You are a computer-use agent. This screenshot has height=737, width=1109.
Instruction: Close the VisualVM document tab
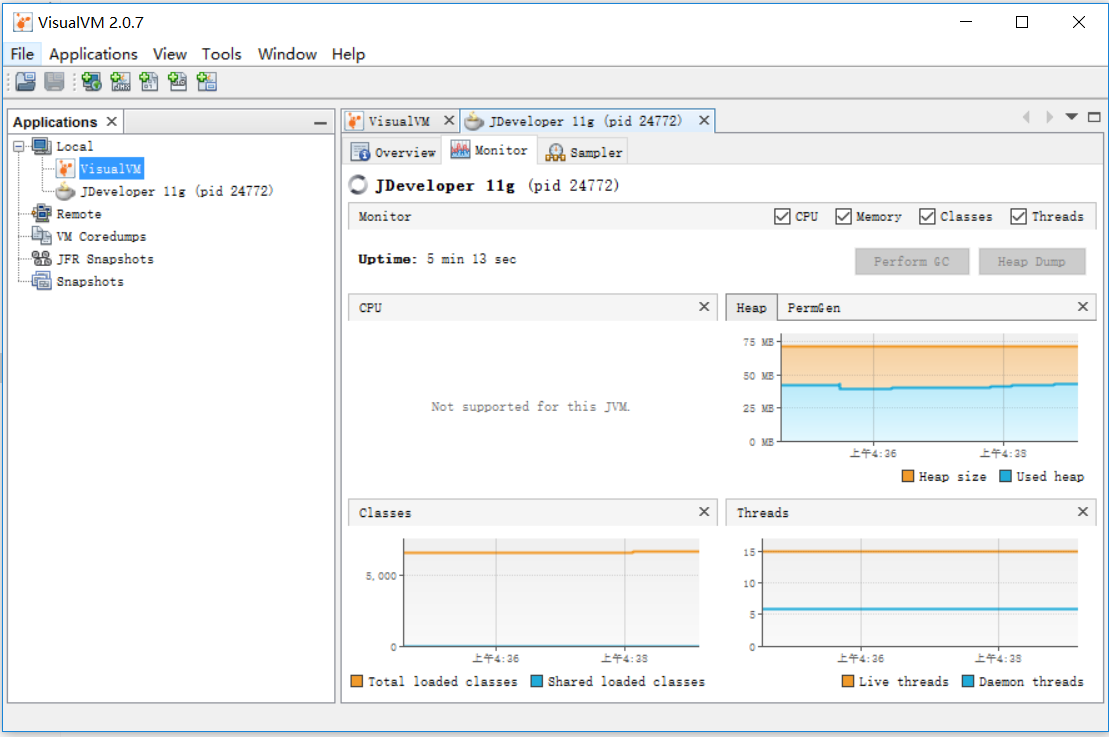pos(449,121)
